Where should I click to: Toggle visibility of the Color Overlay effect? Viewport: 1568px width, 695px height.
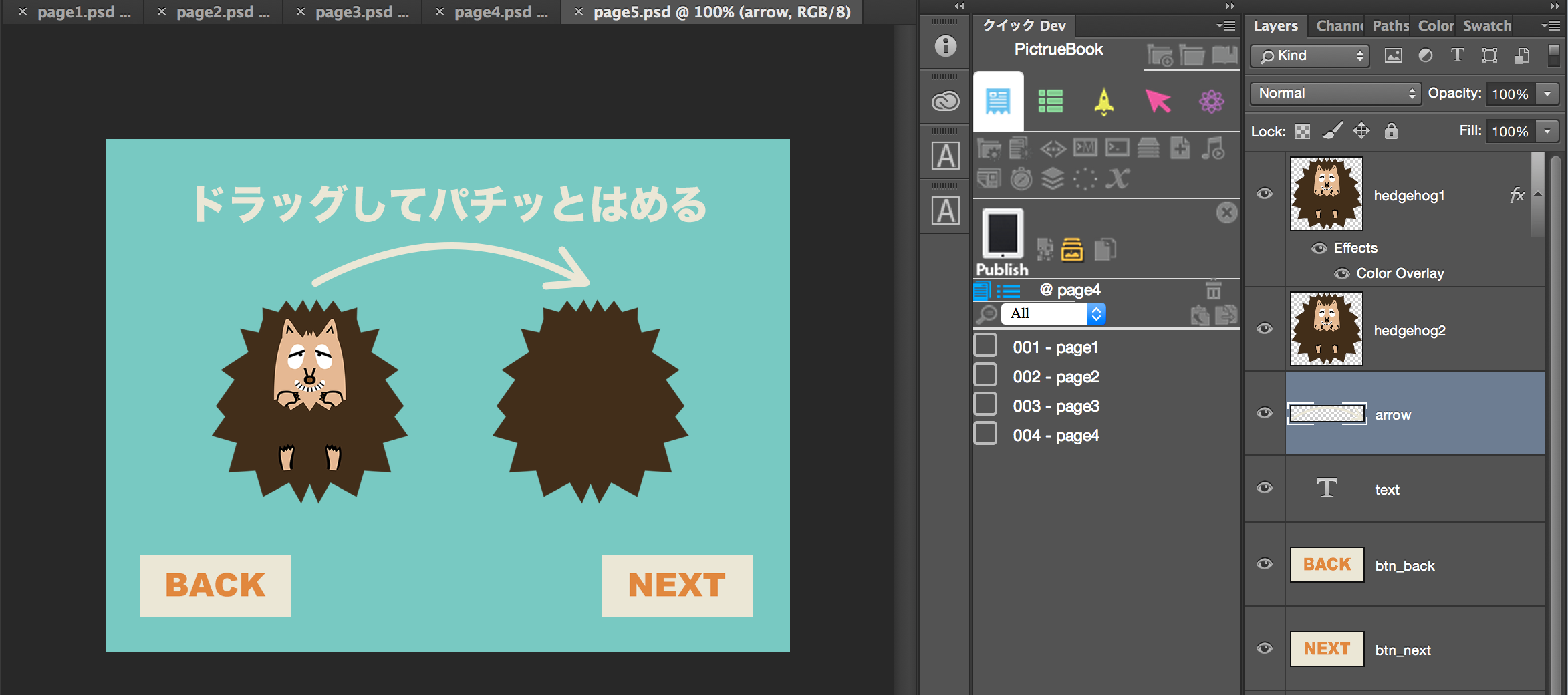[1341, 273]
